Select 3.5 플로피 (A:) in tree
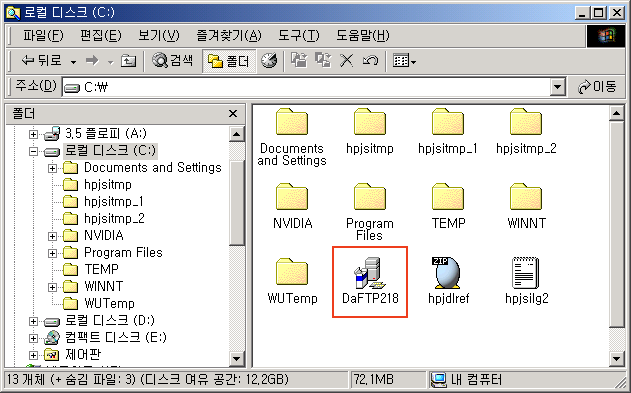 click(106, 133)
